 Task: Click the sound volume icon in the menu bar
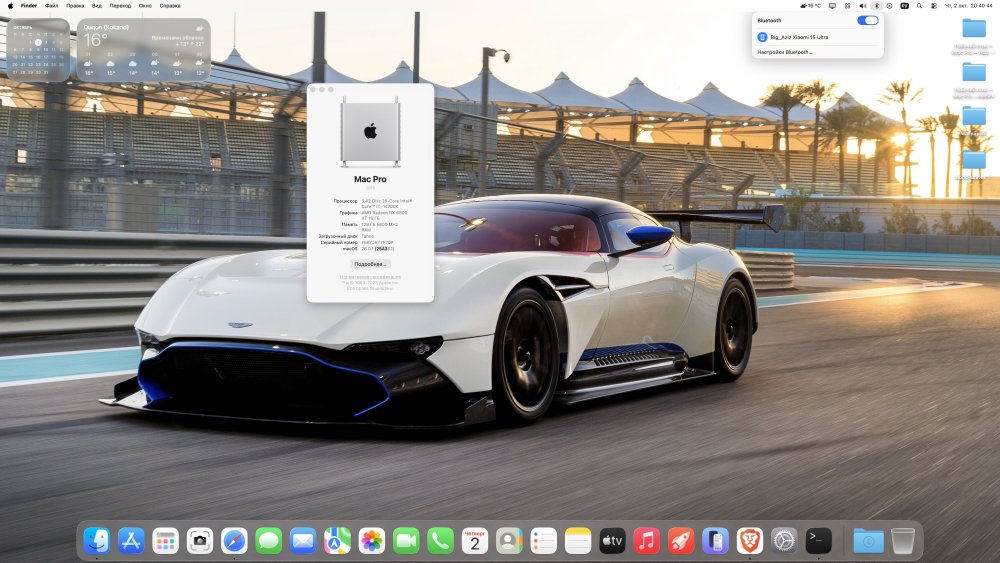click(x=862, y=6)
